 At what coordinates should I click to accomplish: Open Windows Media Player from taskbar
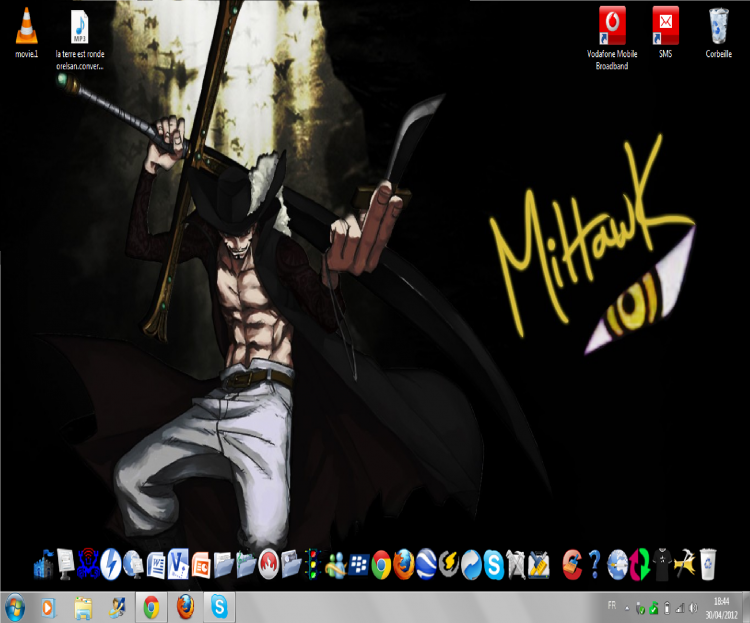[47, 608]
